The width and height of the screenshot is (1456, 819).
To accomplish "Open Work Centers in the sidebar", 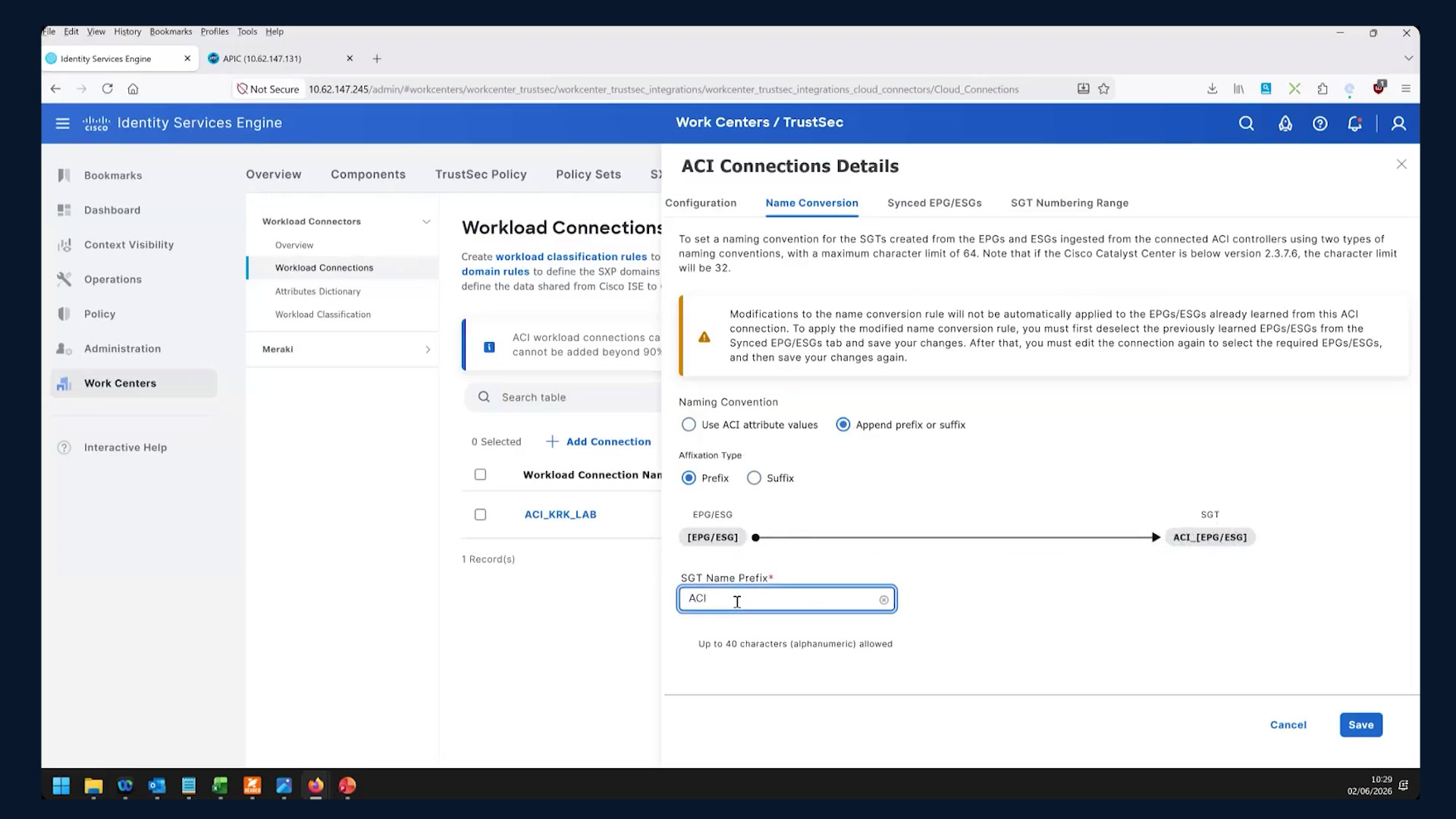I will (133, 384).
